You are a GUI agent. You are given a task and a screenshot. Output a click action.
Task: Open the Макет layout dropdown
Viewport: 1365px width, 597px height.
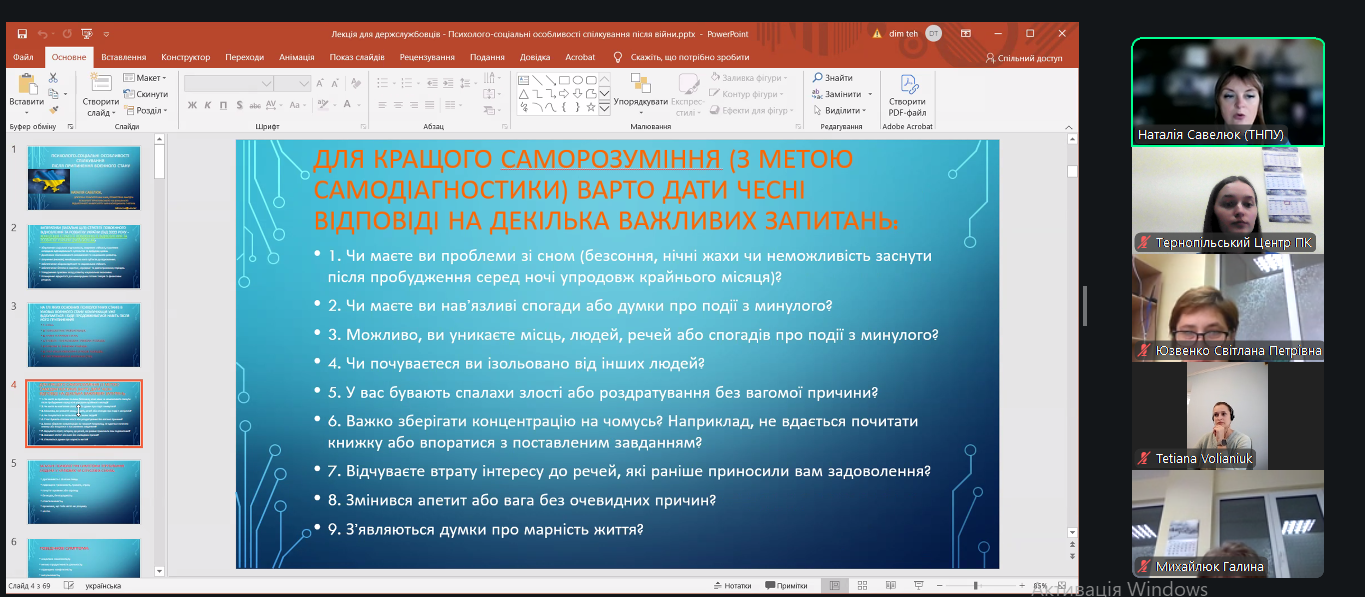pos(146,78)
